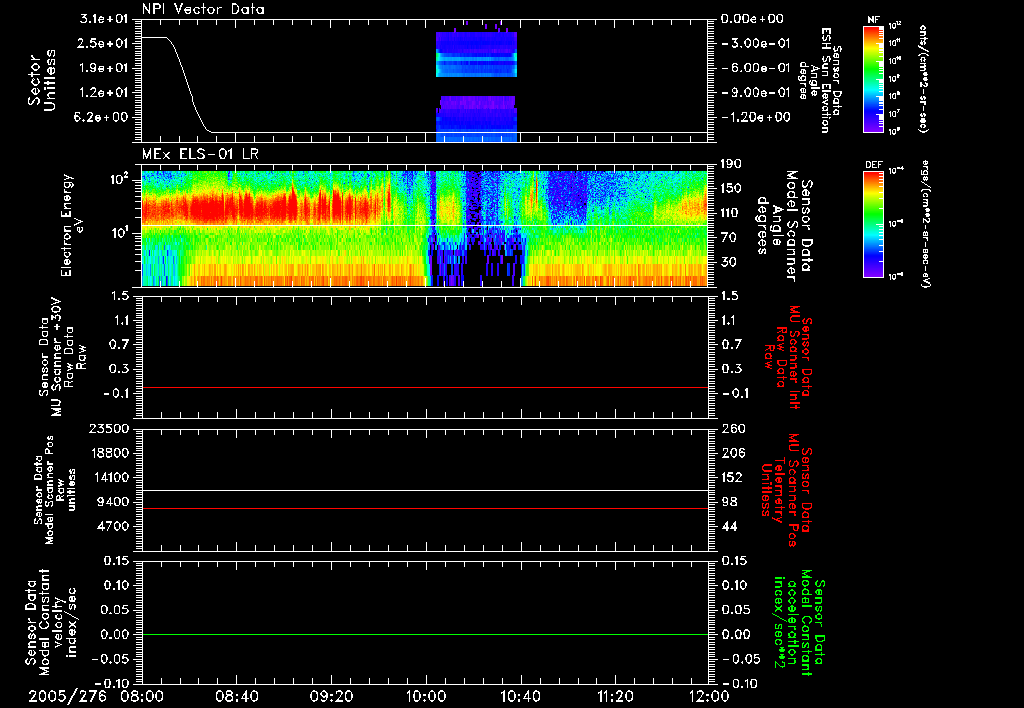Screen dimensions: 1024x708
Task: Click the "08:40" time axis label
Action: (x=236, y=696)
